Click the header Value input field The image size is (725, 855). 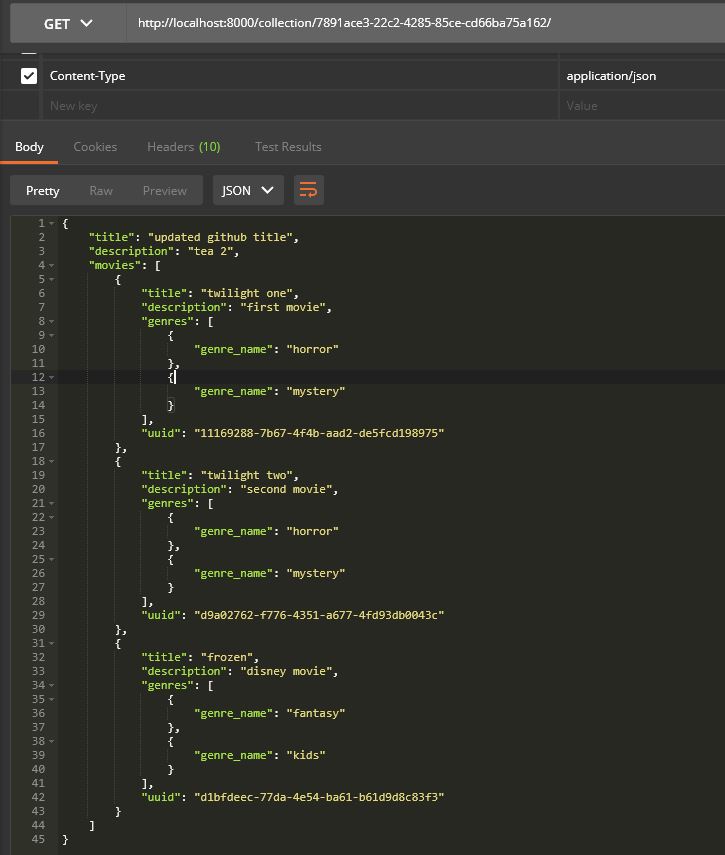[x=642, y=106]
